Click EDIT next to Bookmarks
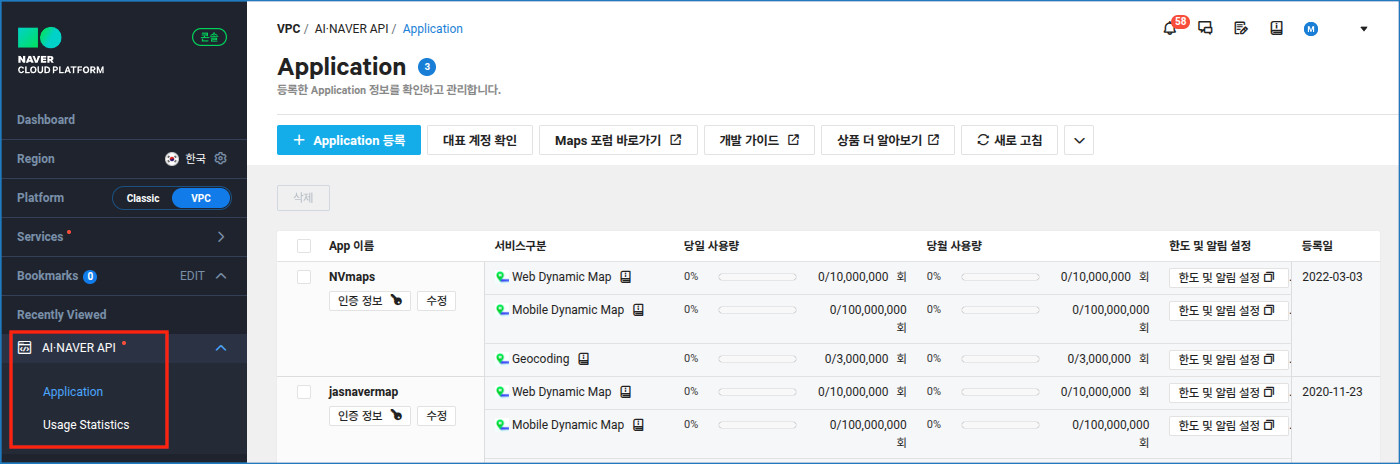This screenshot has height=464, width=1400. tap(192, 276)
